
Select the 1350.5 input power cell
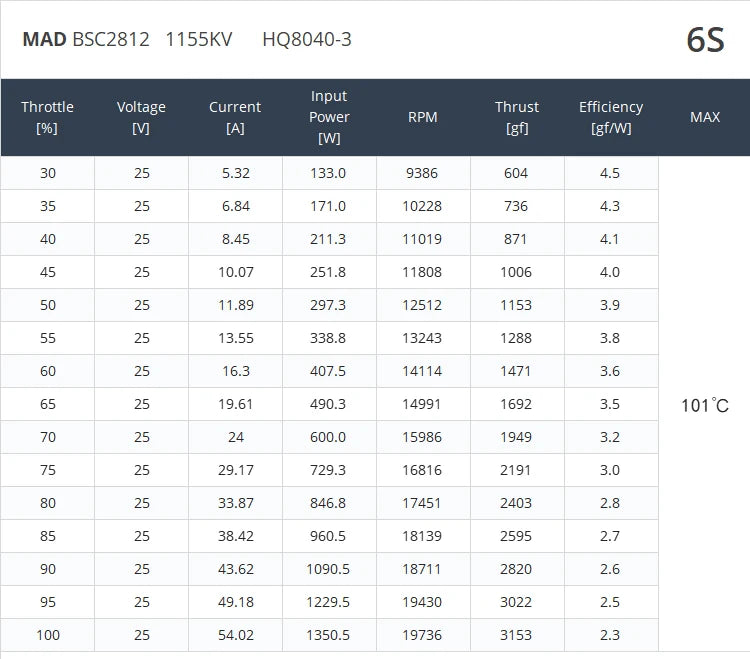329,635
